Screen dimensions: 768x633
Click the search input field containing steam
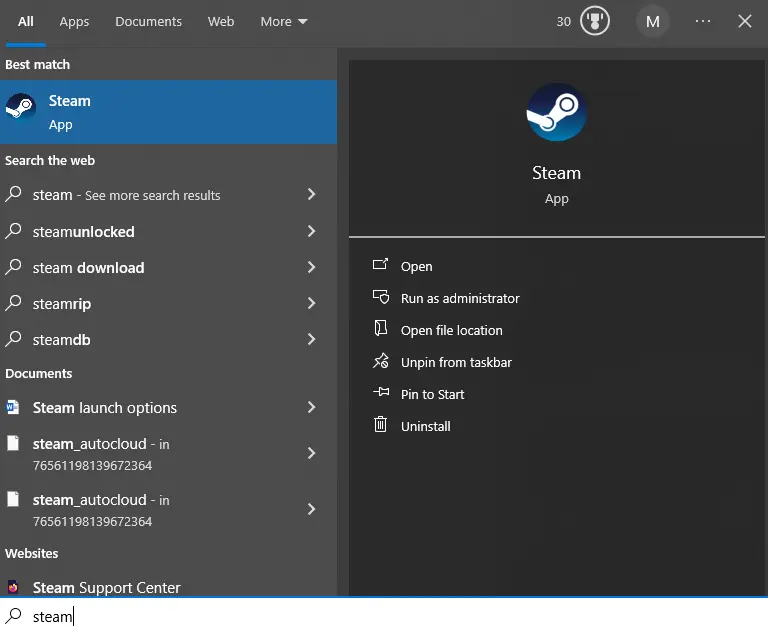pos(384,616)
